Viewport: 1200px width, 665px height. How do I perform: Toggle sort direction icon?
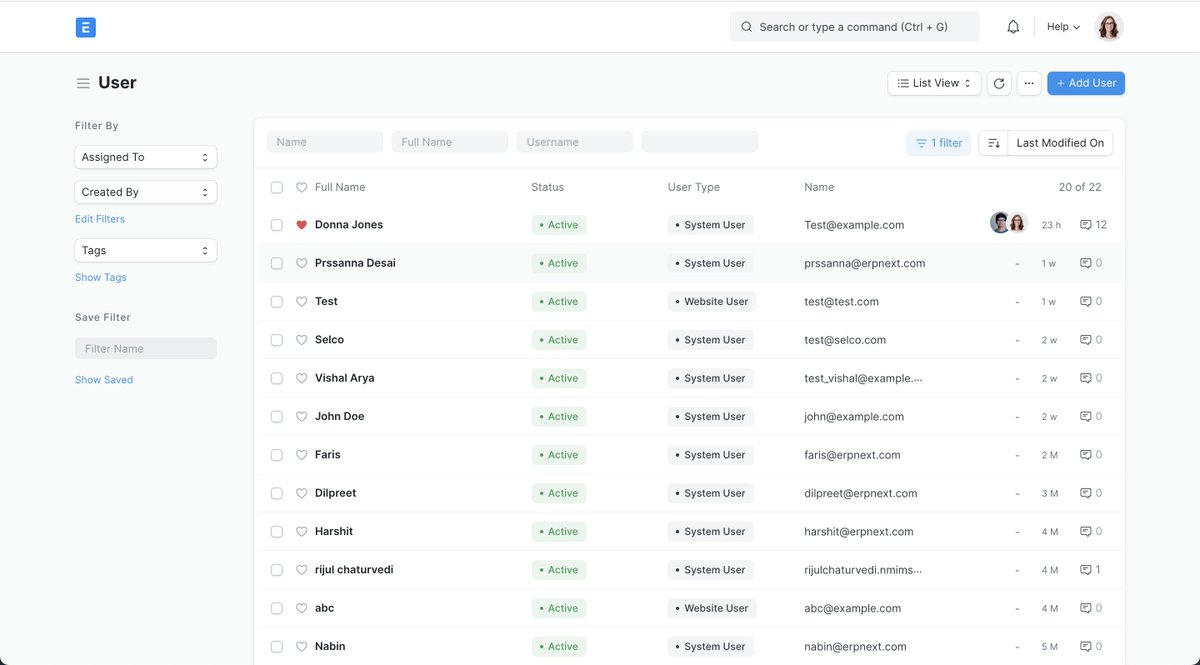click(993, 143)
